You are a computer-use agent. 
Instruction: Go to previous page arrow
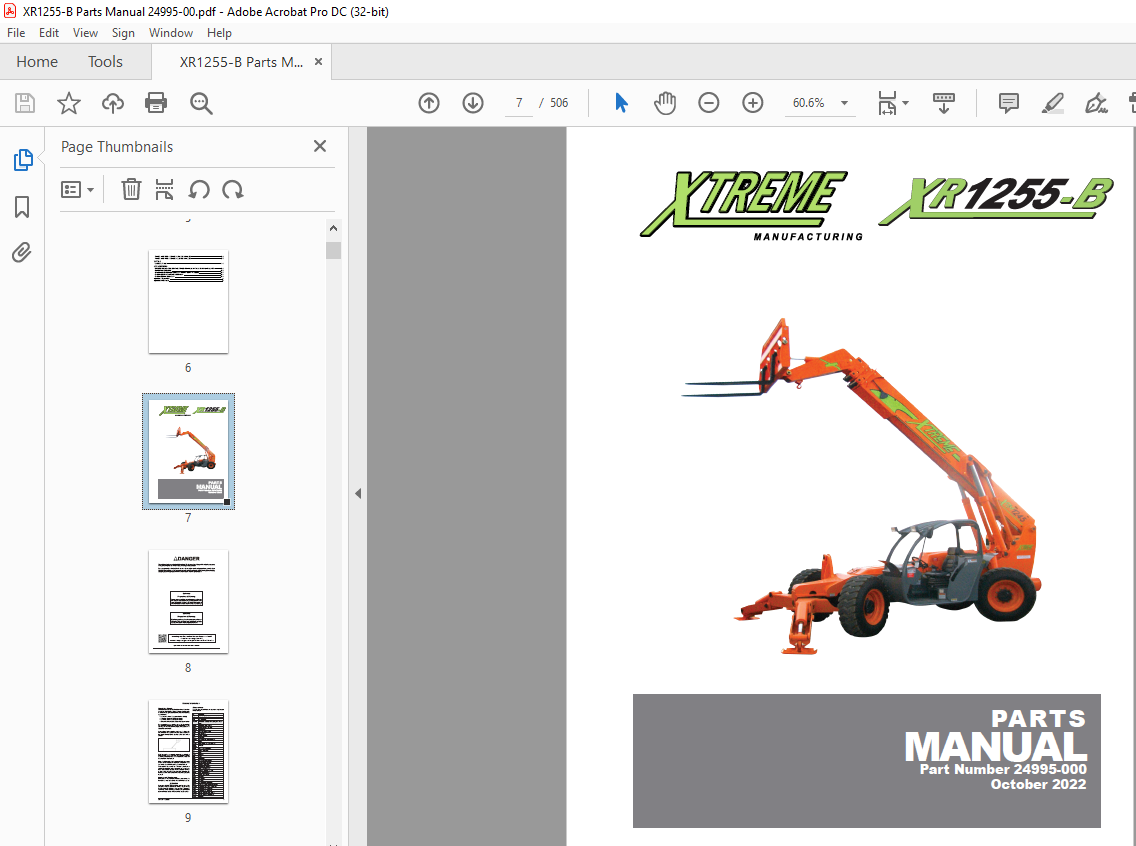(x=429, y=103)
